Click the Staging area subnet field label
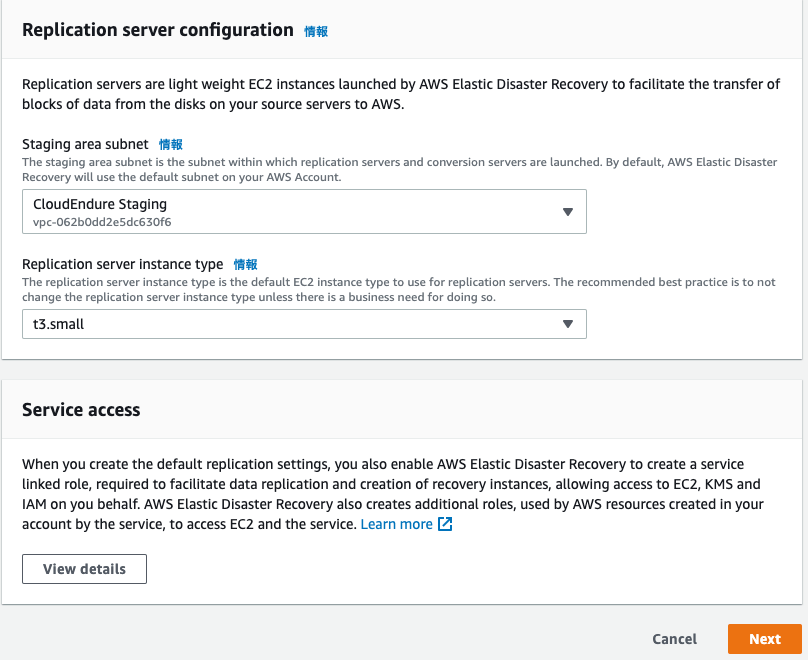 [84, 145]
